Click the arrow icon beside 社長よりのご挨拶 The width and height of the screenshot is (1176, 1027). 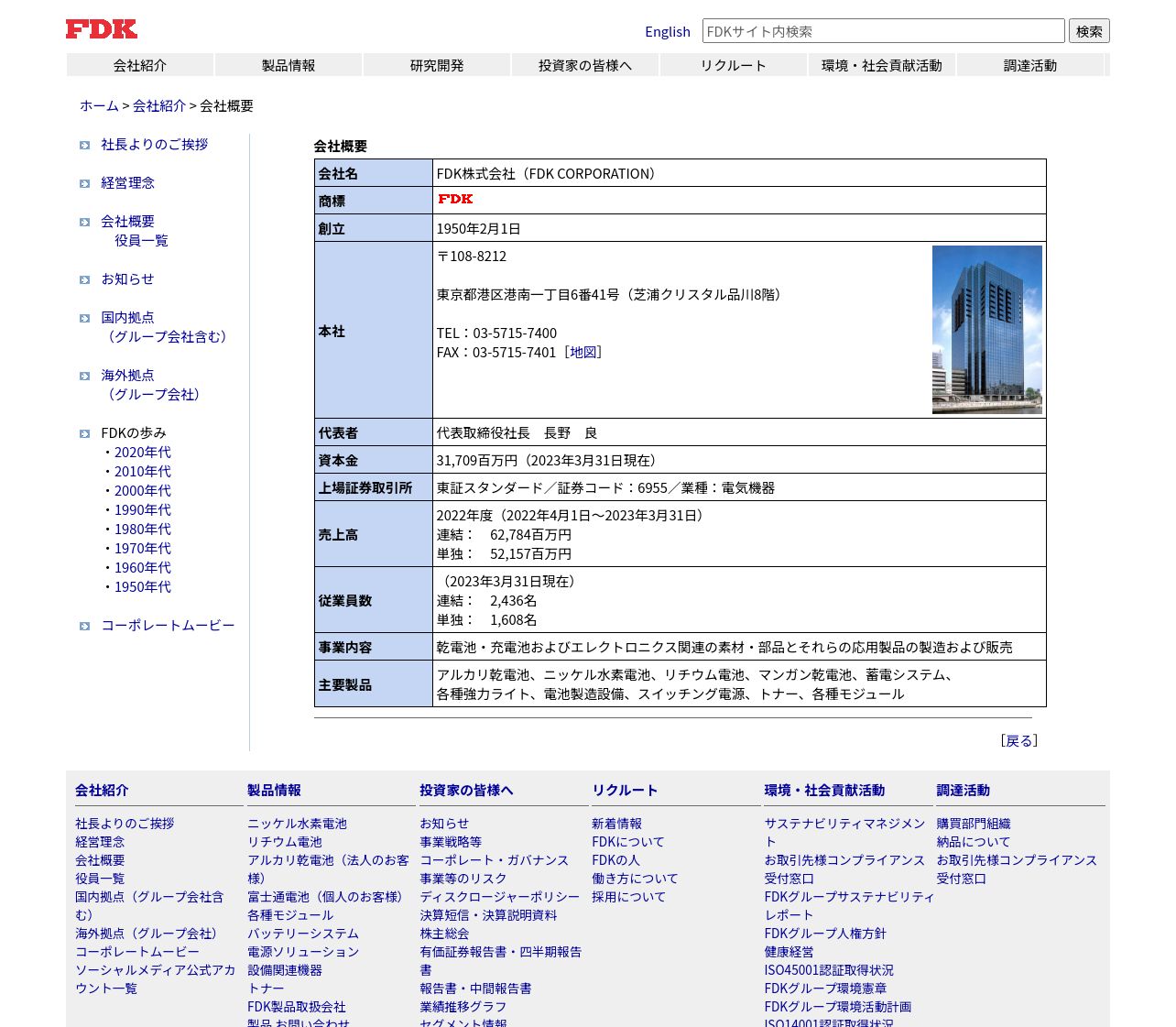(x=84, y=146)
